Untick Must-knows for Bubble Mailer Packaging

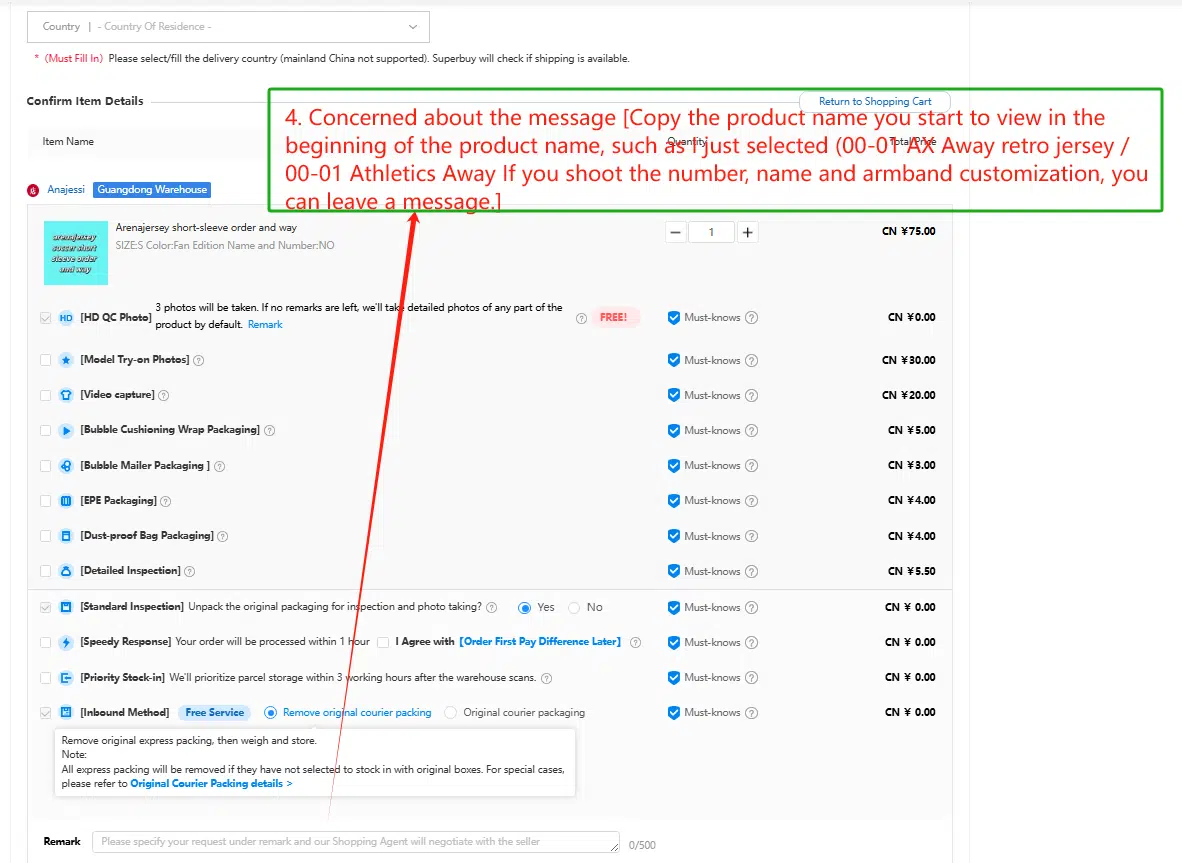point(674,466)
